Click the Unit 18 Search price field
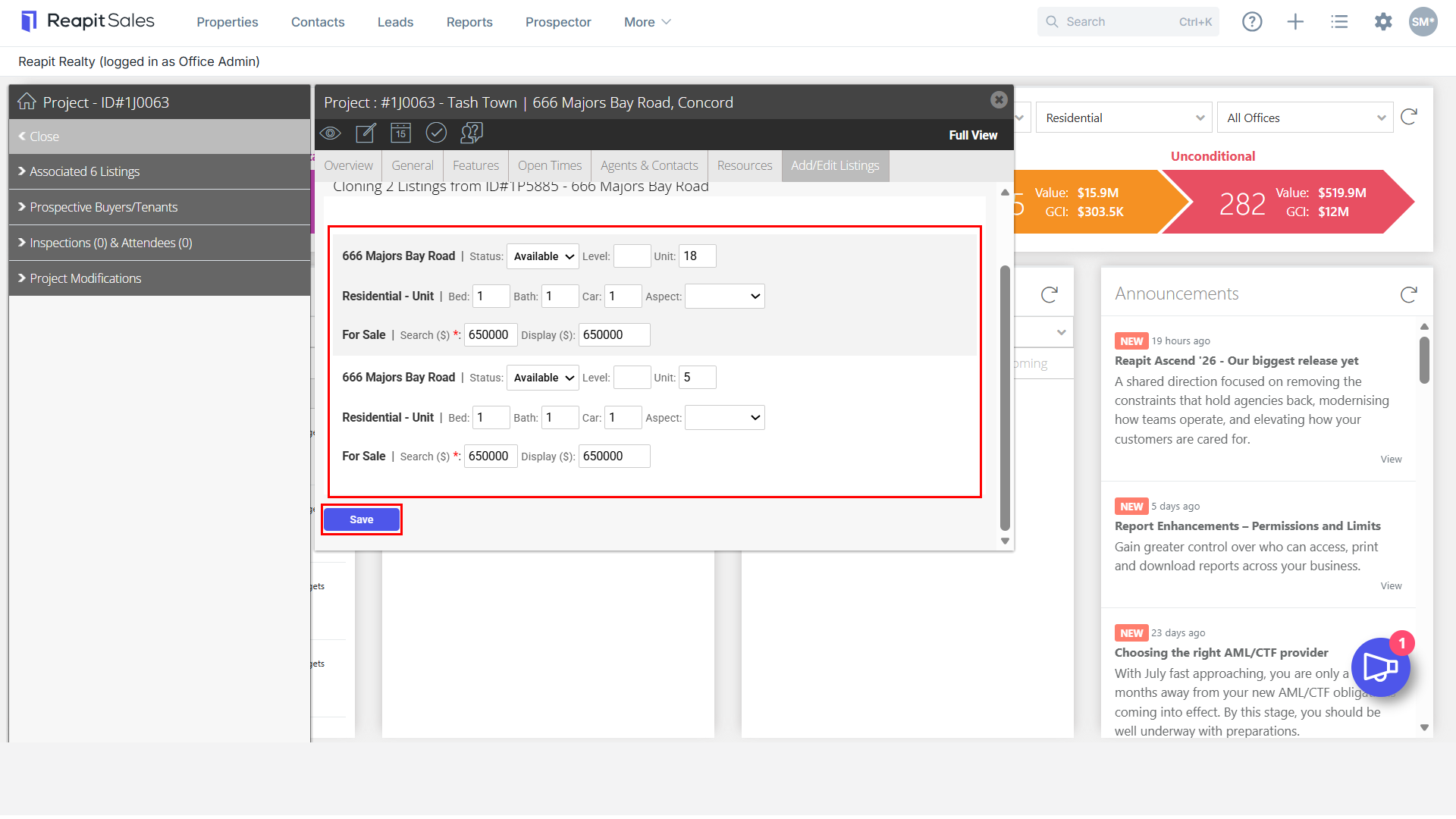The image size is (1456, 819). pyautogui.click(x=491, y=335)
